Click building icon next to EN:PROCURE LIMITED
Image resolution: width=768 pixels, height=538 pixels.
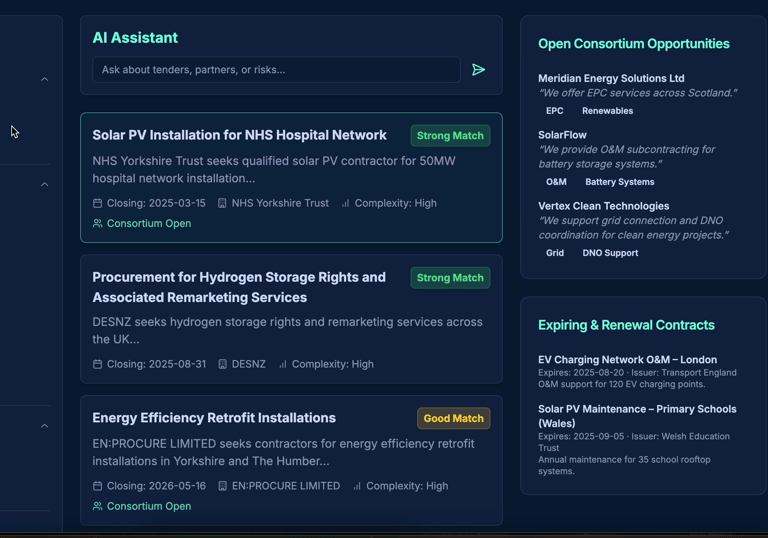222,486
